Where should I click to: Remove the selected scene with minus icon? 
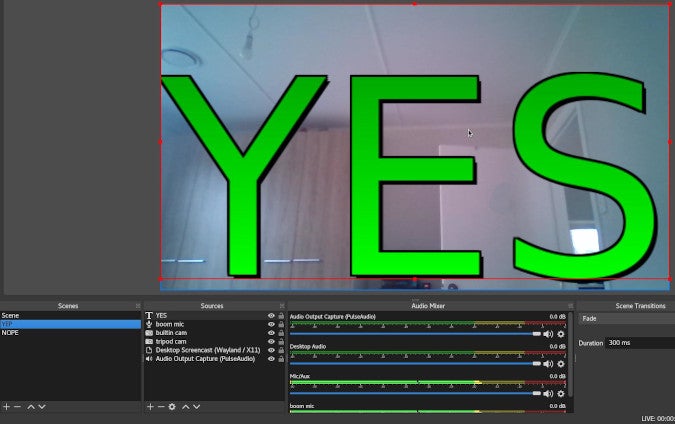point(17,407)
